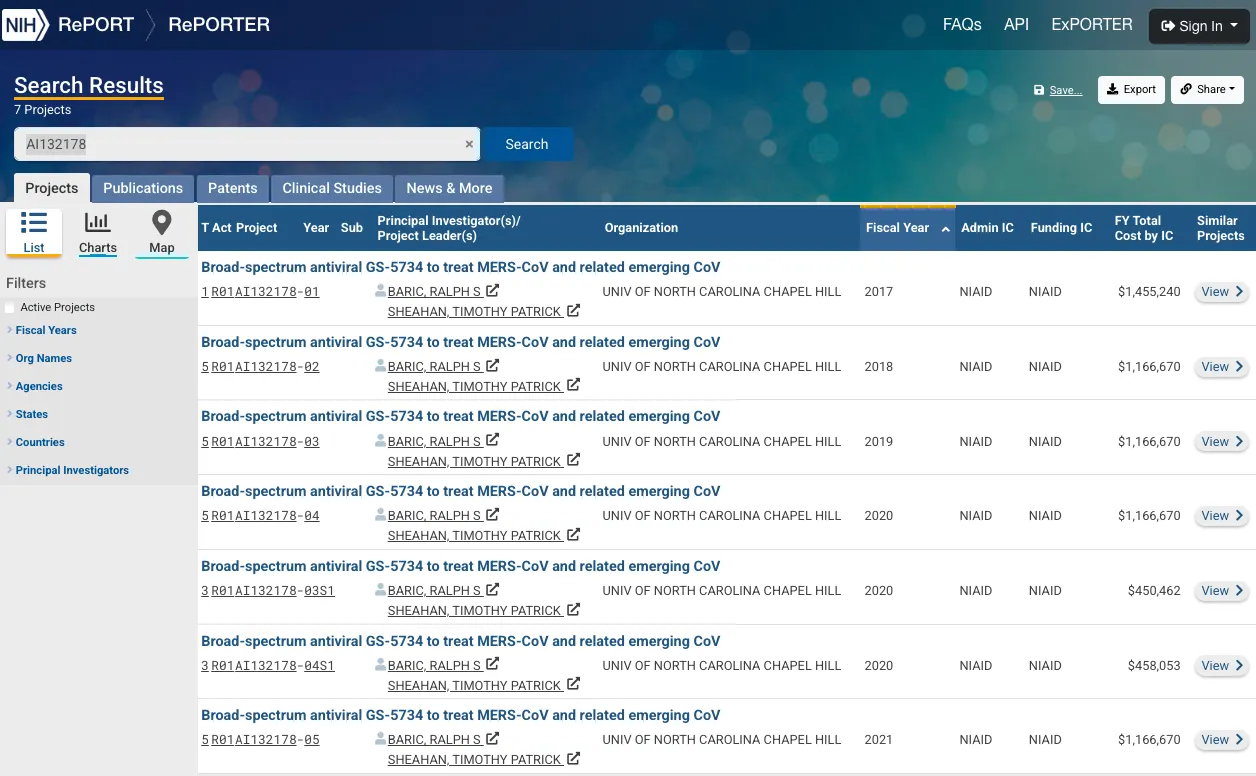
Task: Click the person icon beside Baric in row -01
Action: (380, 291)
